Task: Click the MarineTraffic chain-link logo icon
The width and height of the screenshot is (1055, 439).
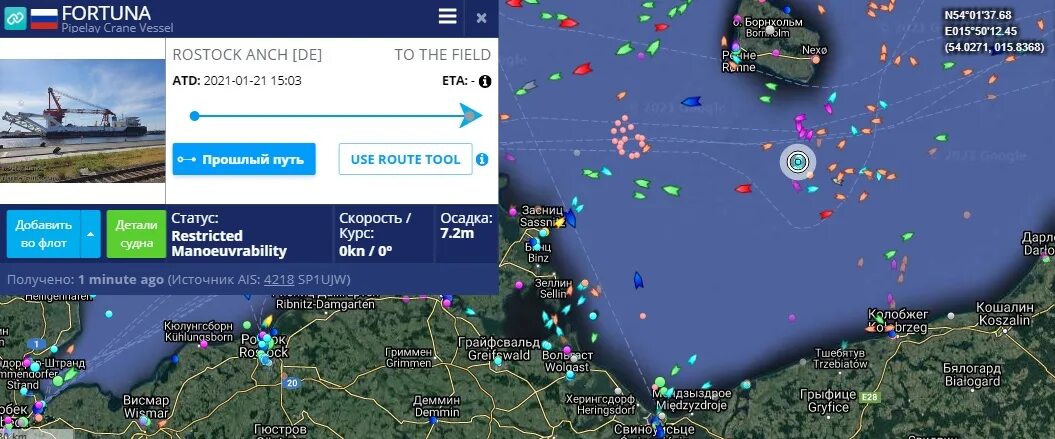Action: click(x=15, y=19)
